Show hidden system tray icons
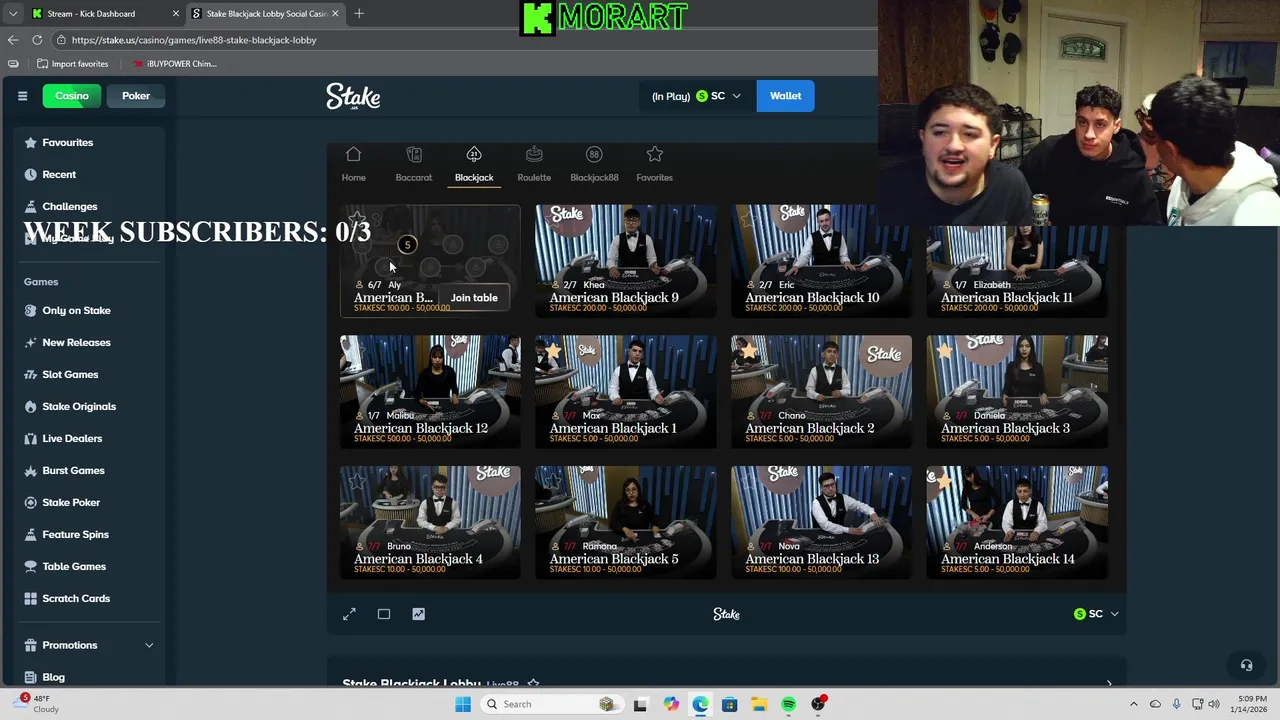The image size is (1280, 720). tap(1134, 704)
